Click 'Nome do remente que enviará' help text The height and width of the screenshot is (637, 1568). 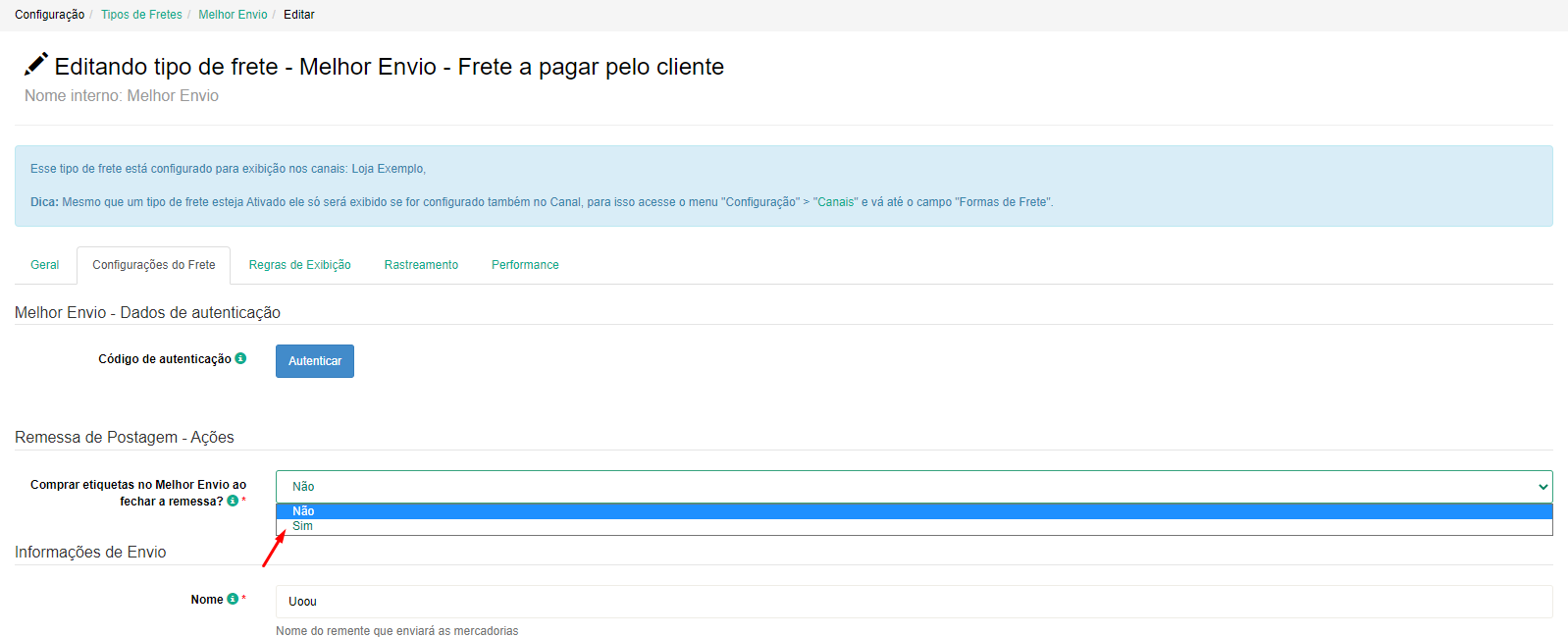396,630
